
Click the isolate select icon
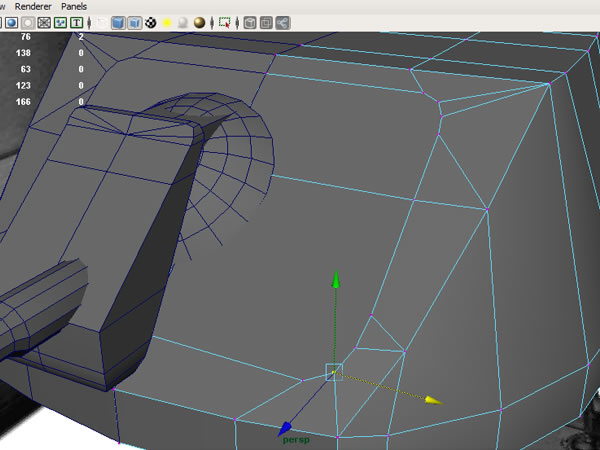(226, 22)
